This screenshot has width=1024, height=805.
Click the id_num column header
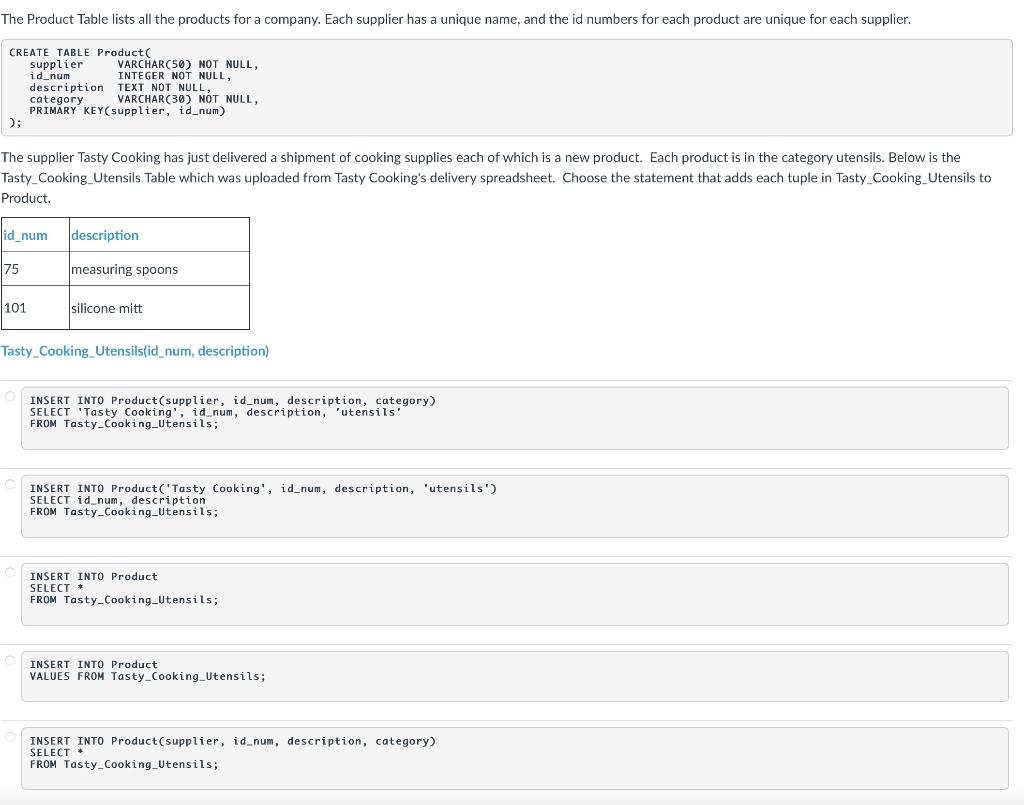[24, 235]
